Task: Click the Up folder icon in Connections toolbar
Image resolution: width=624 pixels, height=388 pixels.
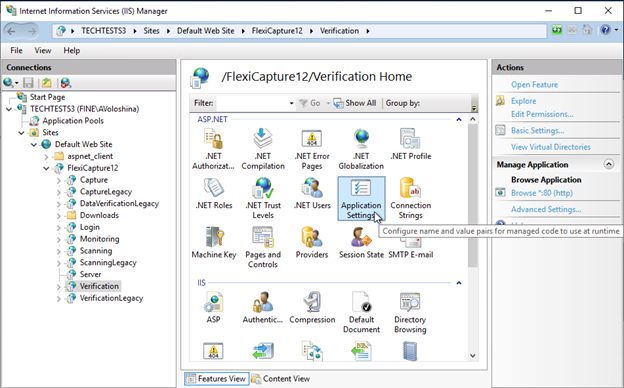Action: (47, 83)
